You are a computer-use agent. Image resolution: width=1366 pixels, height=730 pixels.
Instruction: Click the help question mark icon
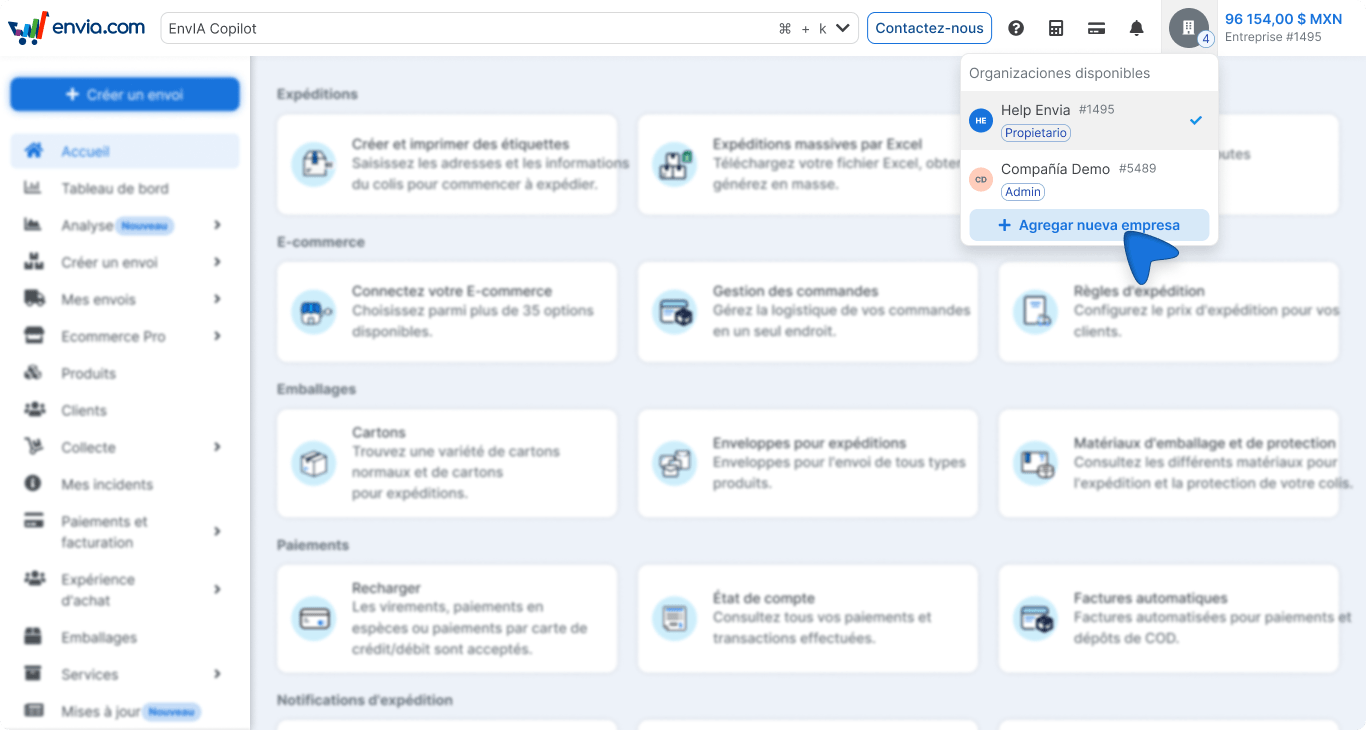pyautogui.click(x=1016, y=28)
